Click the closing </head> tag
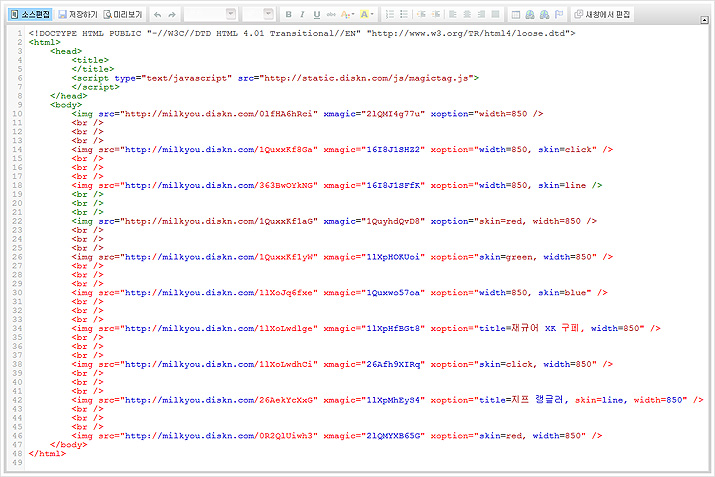The width and height of the screenshot is (715, 477). (69, 96)
